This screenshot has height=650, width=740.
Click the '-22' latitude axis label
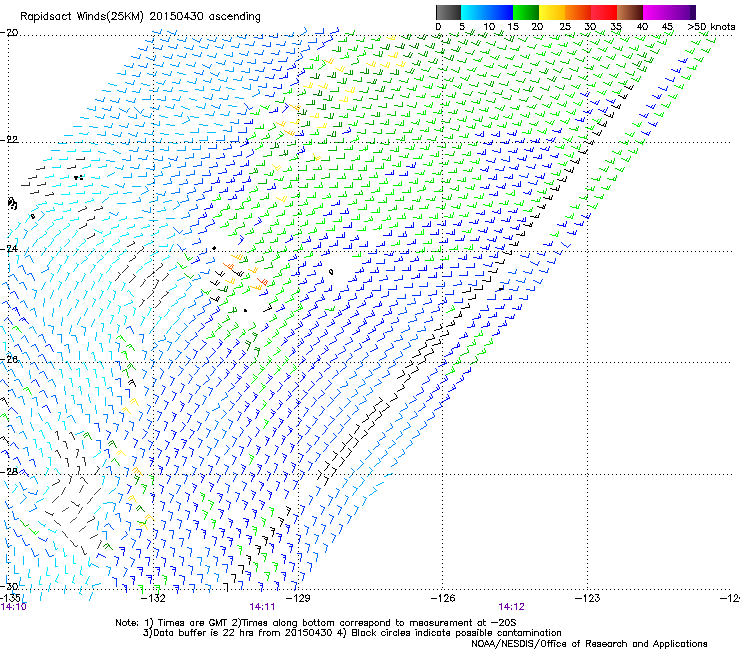point(9,140)
